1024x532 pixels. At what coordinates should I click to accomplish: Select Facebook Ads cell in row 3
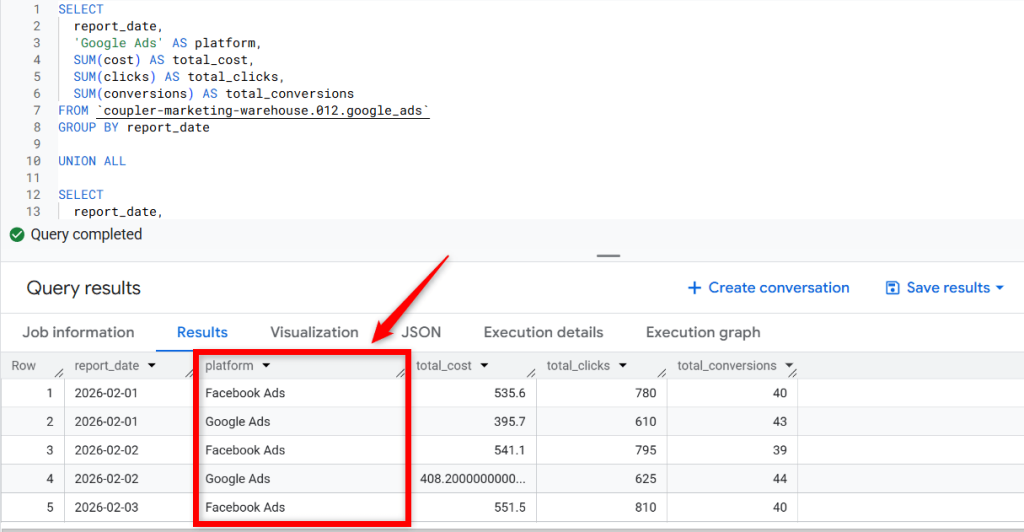point(245,450)
